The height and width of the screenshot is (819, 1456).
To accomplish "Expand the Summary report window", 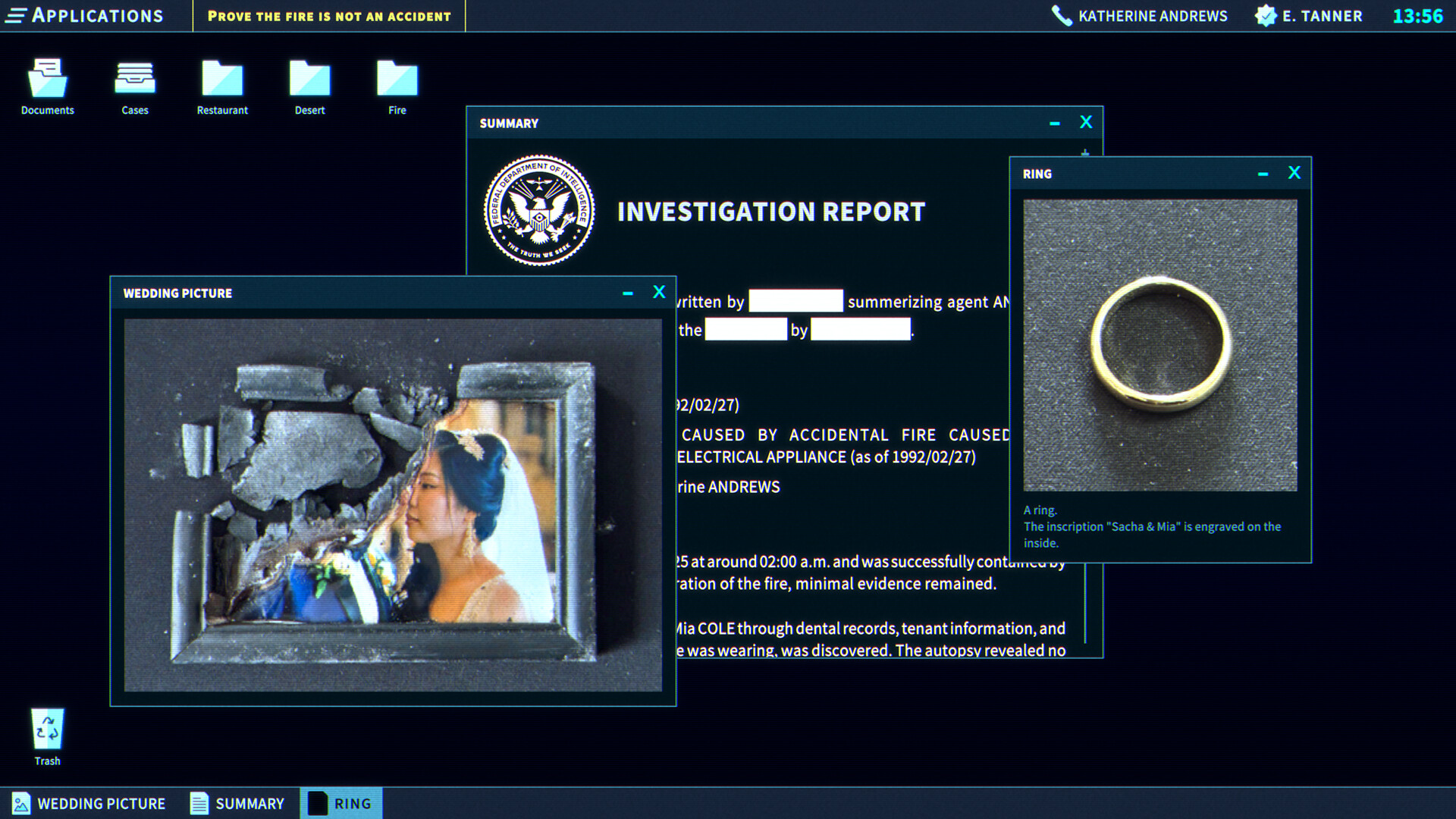I will (1085, 152).
